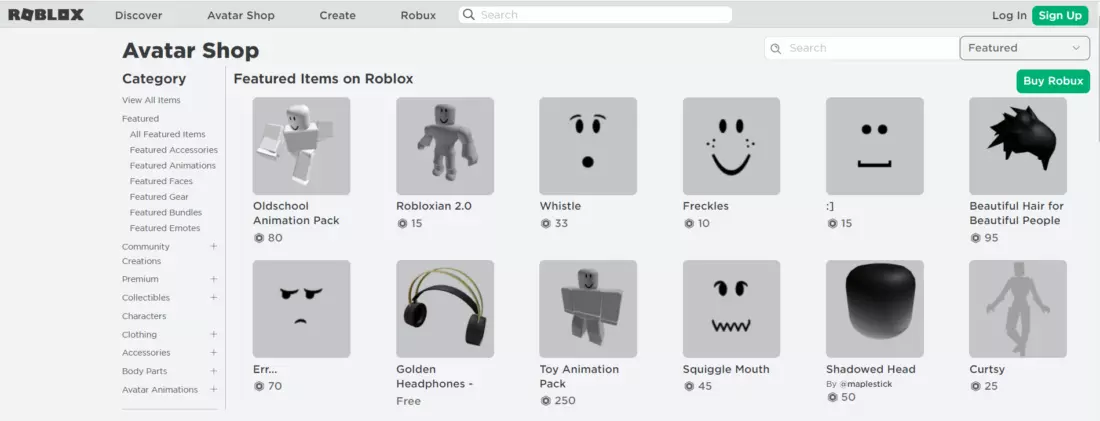Select Featured Accessories subcategory

[x=173, y=149]
